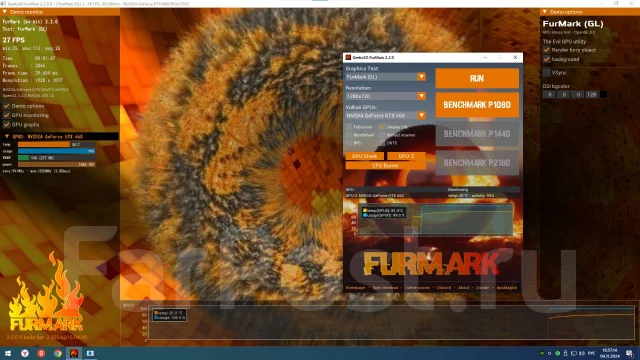
Task: Click the FurMark (GL) graphics test field
Action: 381,77
